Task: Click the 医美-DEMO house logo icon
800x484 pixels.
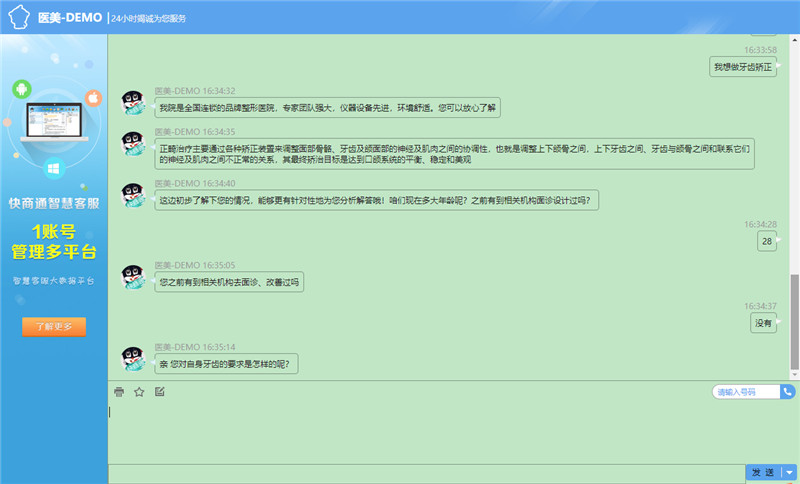Action: click(17, 17)
